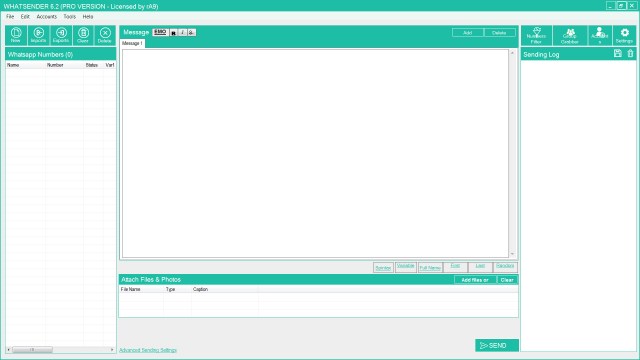Viewport: 640px width, 360px height.
Task: Open the Numbers Filter tool
Action: coord(536,36)
